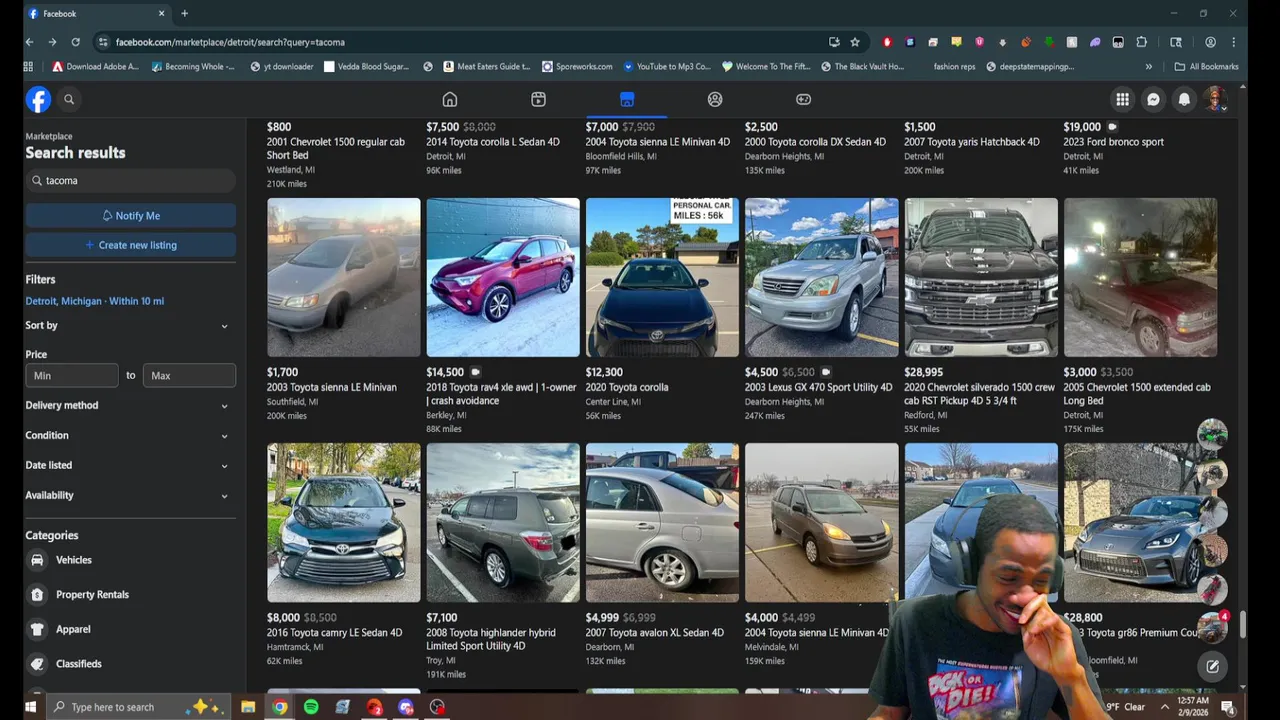This screenshot has height=720, width=1280.
Task: Open the yt downloader bookmark
Action: coord(282,67)
